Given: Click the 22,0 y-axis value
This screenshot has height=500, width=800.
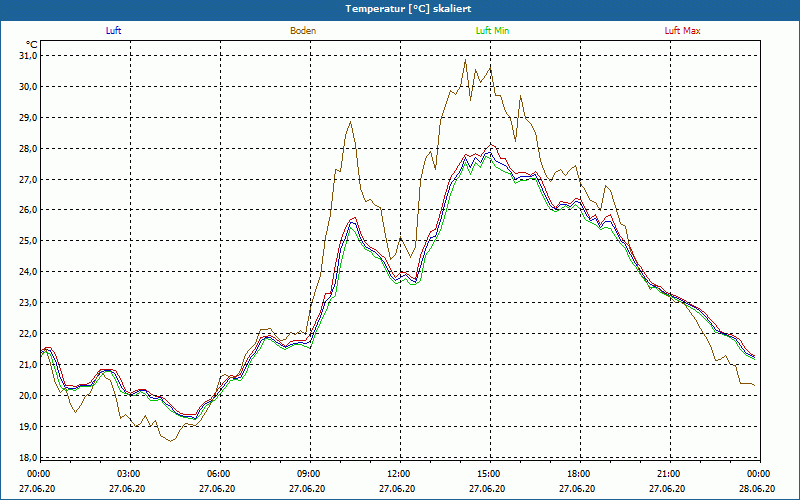Looking at the screenshot, I should [x=29, y=334].
